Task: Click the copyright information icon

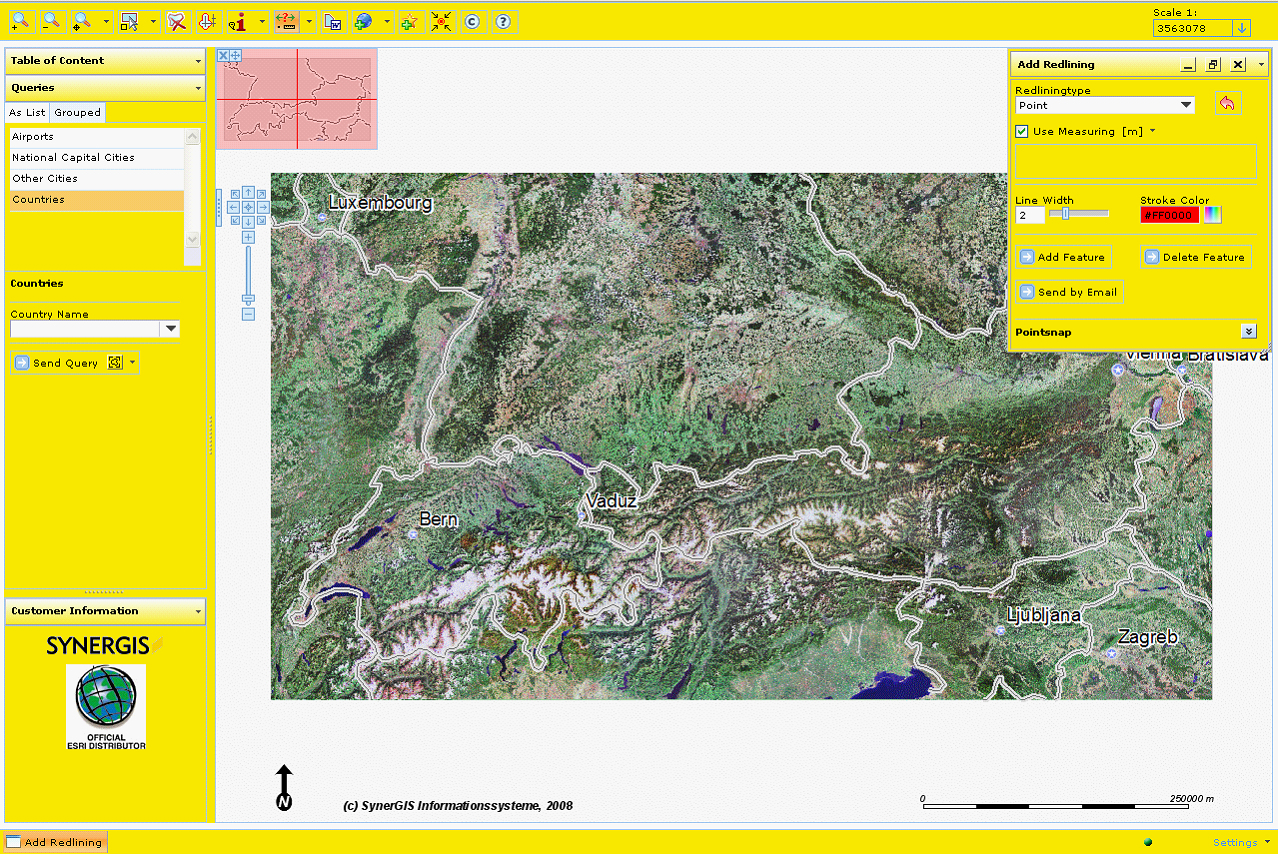Action: tap(471, 21)
